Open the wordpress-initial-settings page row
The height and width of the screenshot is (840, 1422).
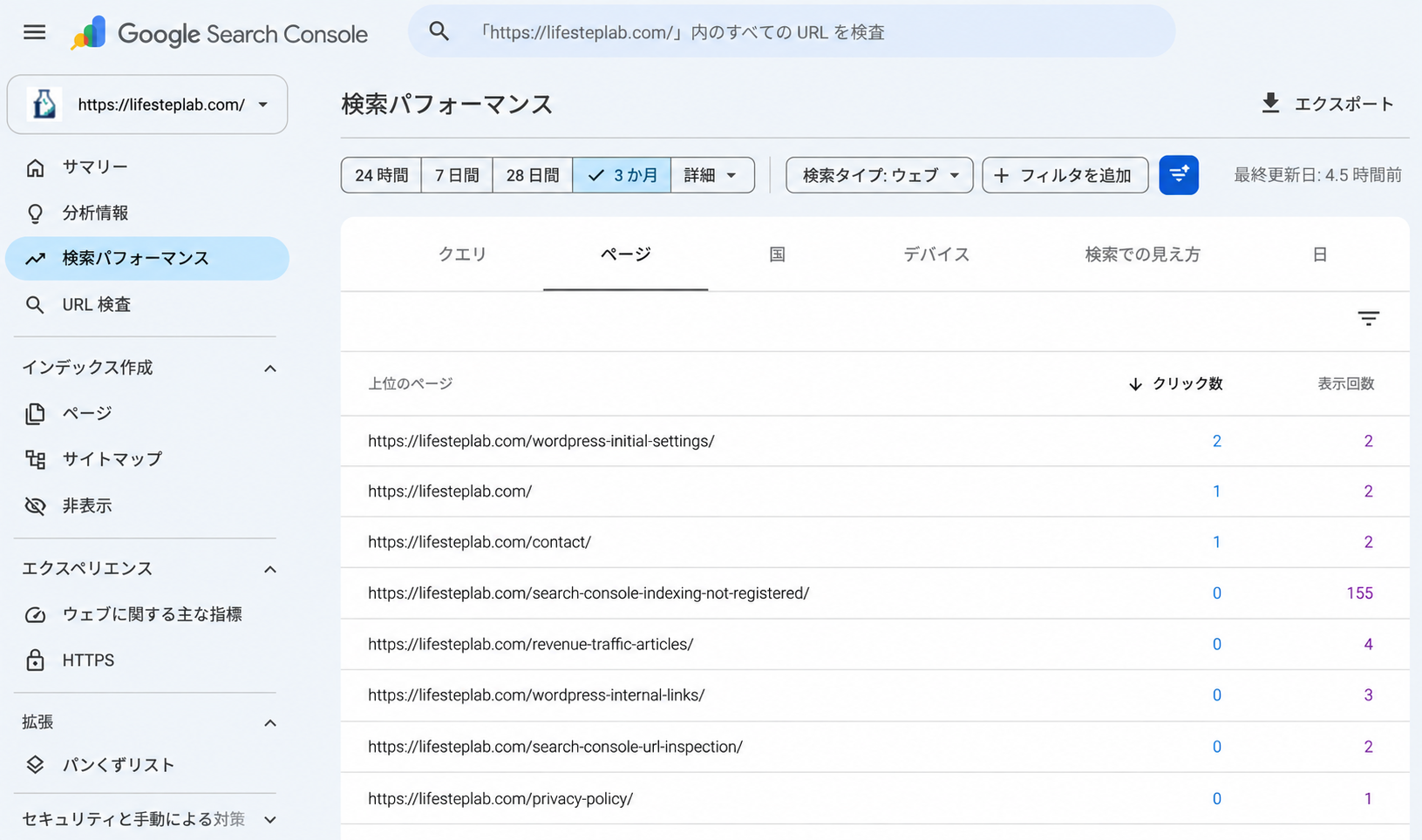coord(874,441)
